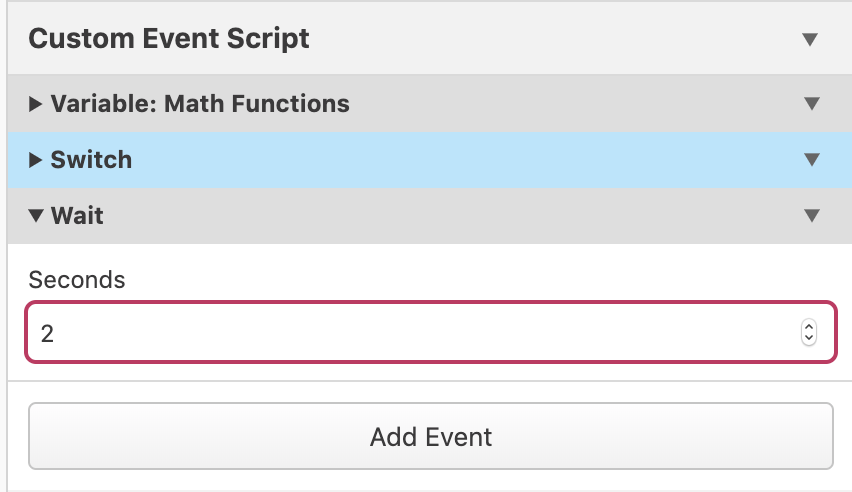Open Variable: Math Functions options menu arrow
Image resolution: width=852 pixels, height=492 pixels.
tap(812, 103)
